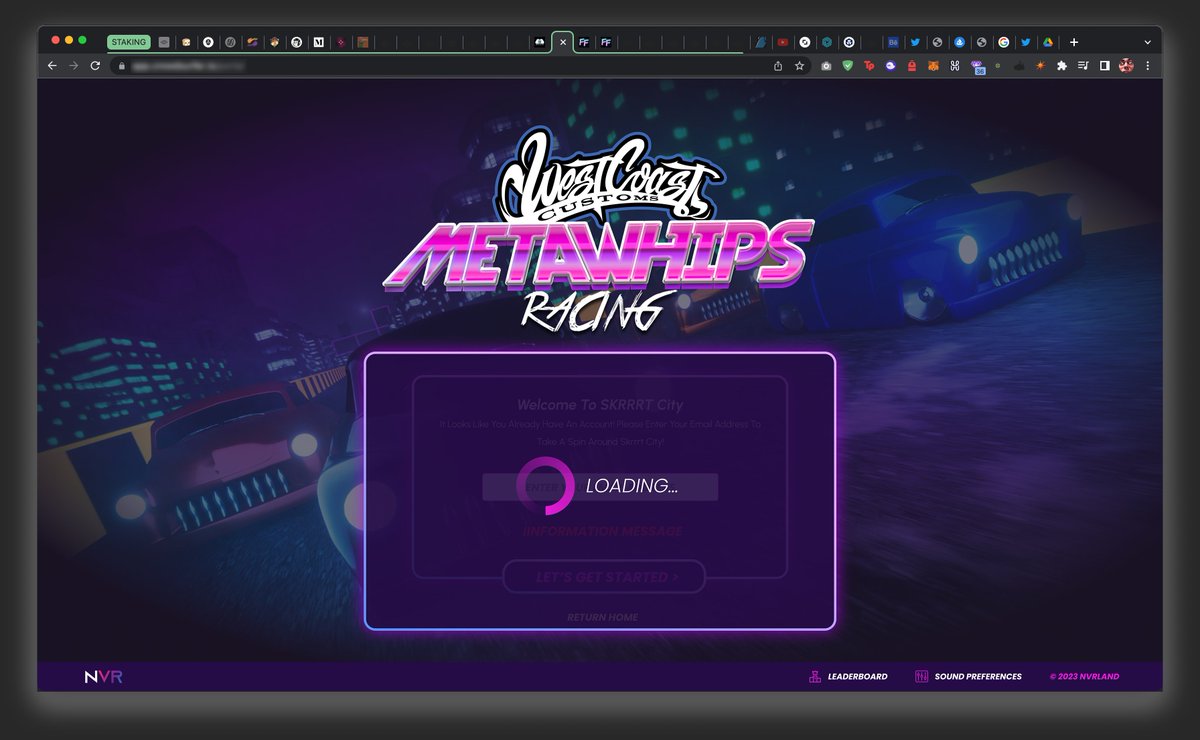1200x740 pixels.
Task: Reload the page with refresh icon
Action: point(95,65)
